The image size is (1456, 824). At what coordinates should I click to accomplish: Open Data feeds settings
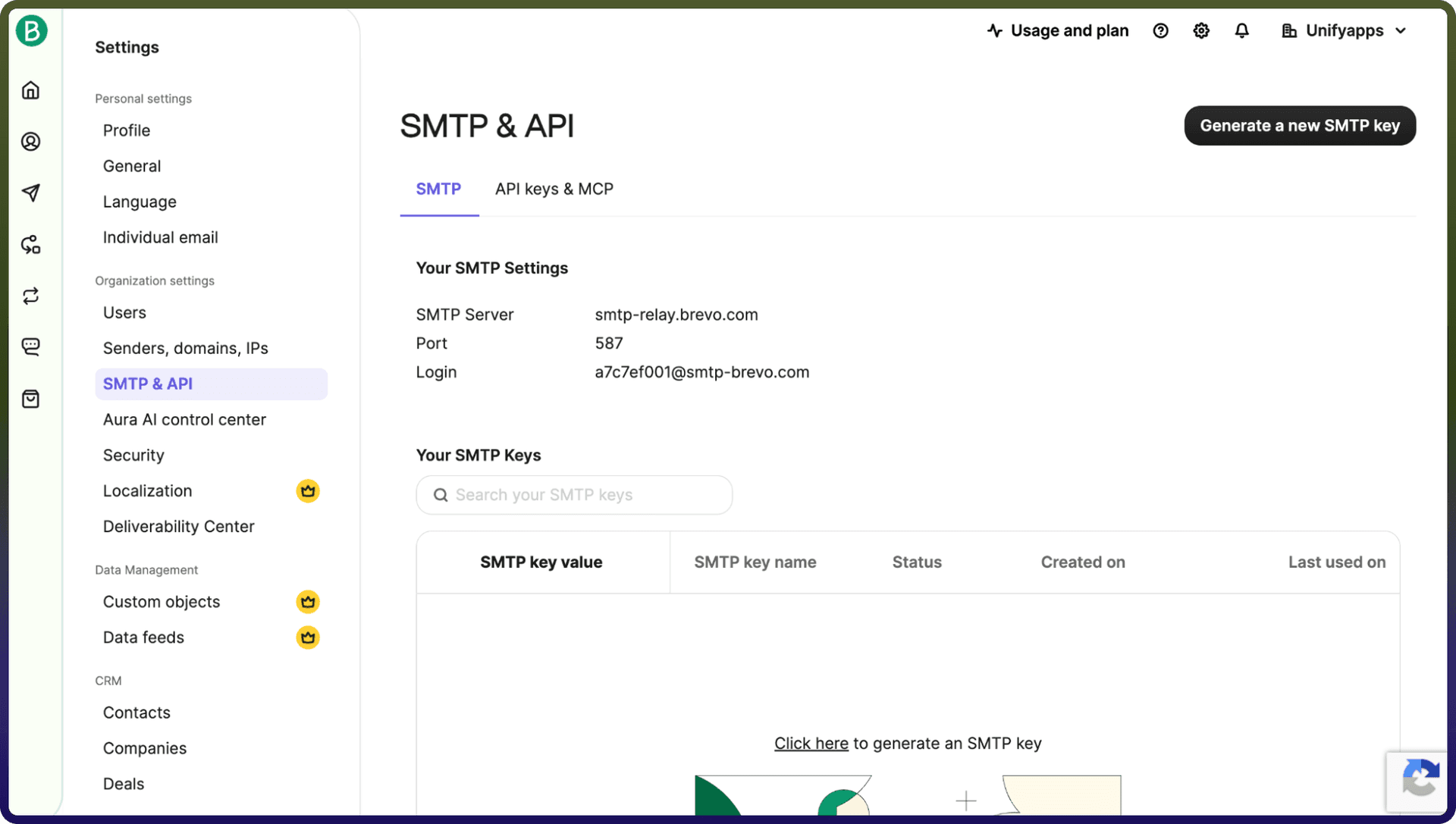(144, 638)
